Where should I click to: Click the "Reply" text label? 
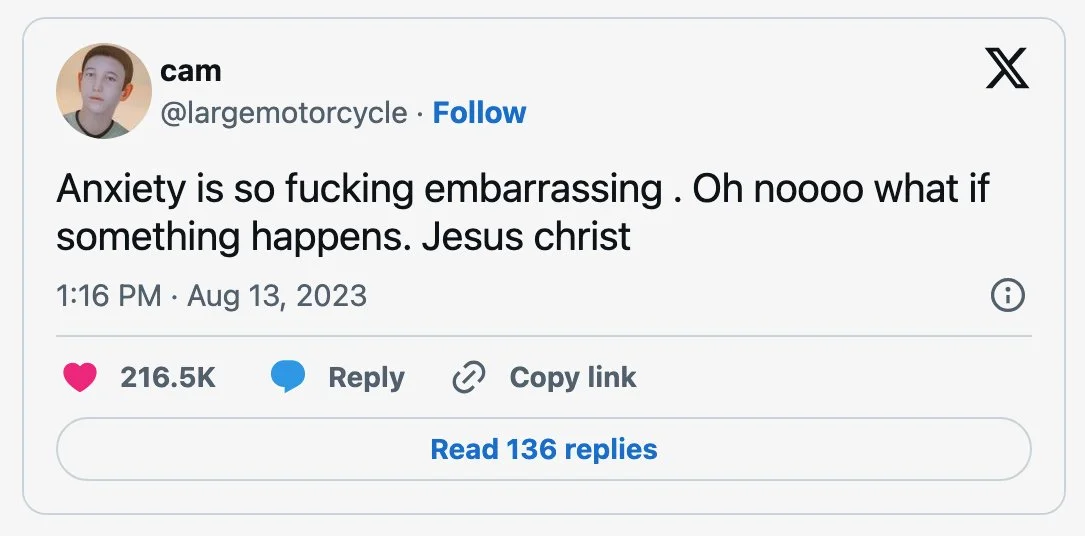(x=366, y=377)
